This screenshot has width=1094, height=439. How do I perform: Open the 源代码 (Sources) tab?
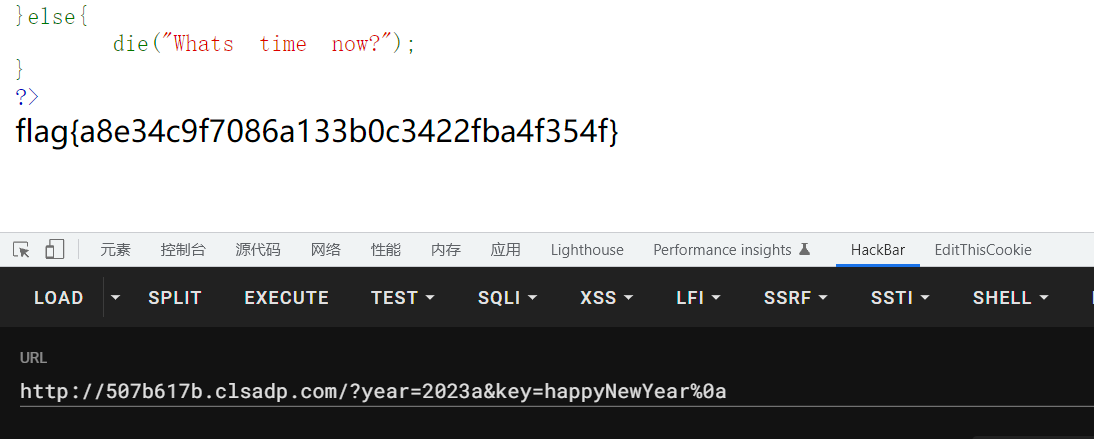point(258,250)
